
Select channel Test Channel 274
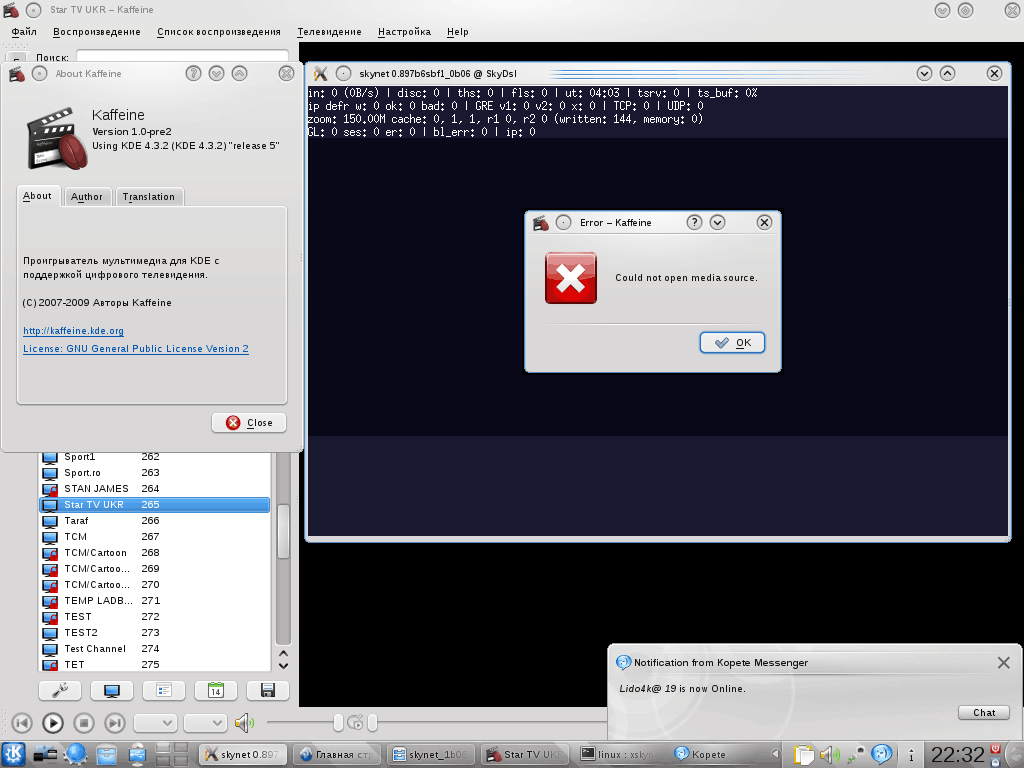tap(155, 649)
